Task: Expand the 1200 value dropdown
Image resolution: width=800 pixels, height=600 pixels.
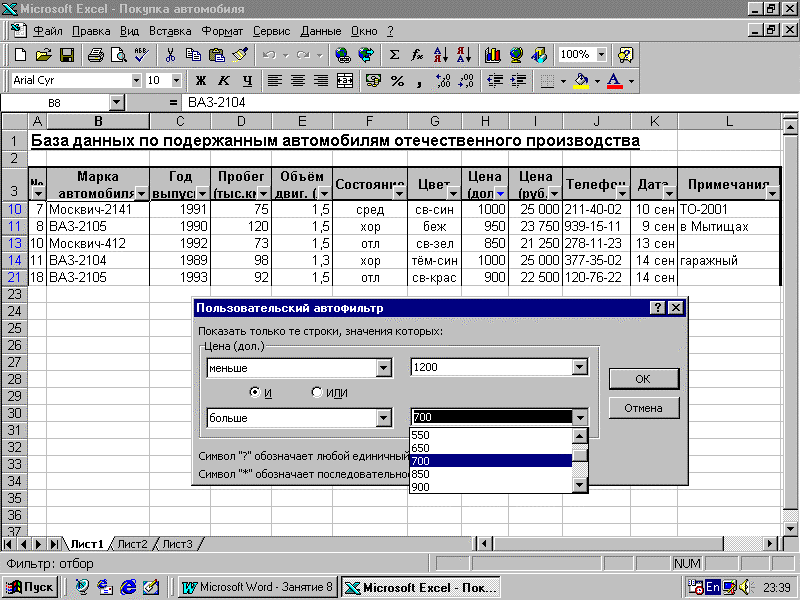Action: tap(579, 367)
